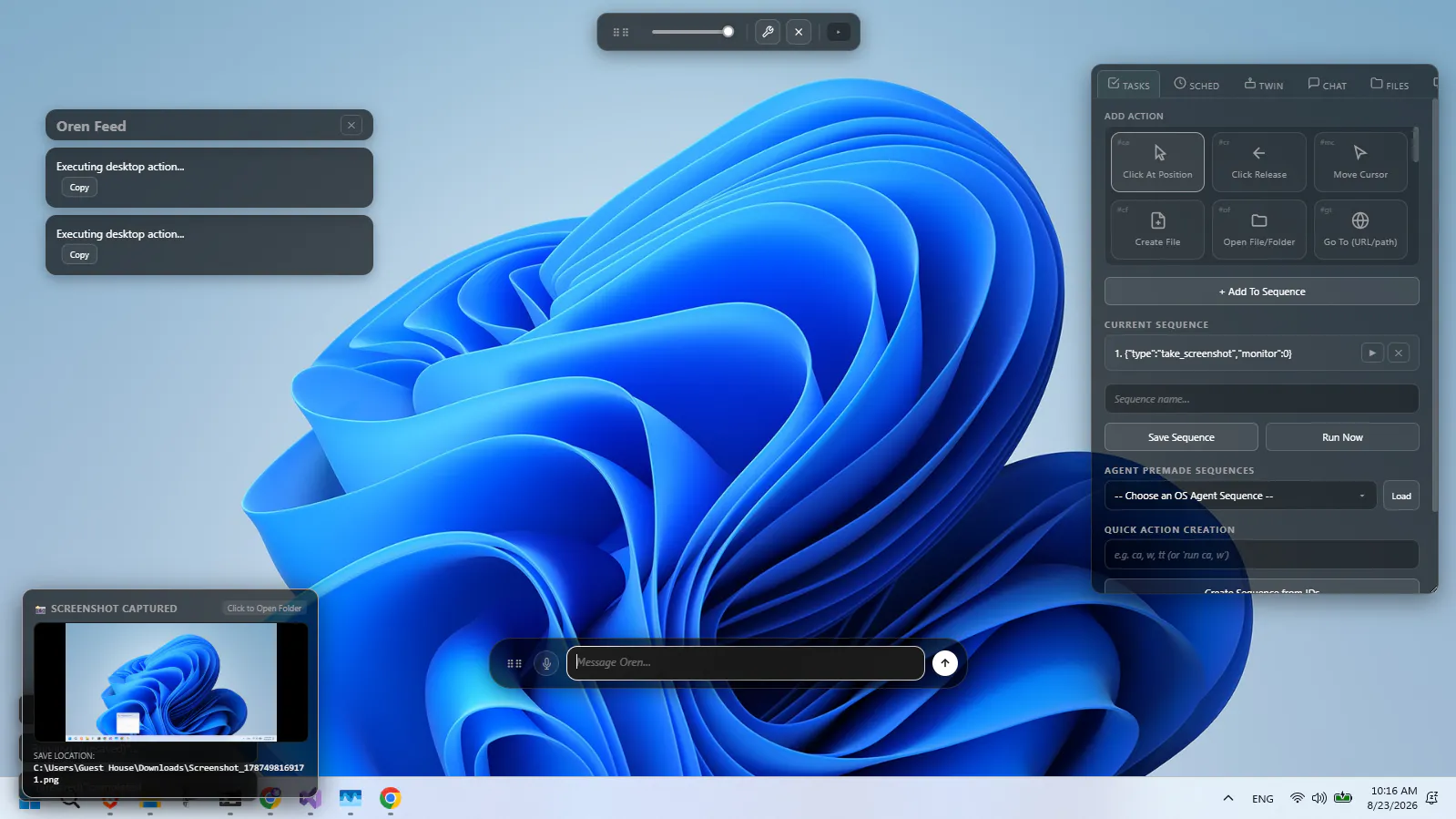Close the Oren Feed panel

tap(351, 126)
